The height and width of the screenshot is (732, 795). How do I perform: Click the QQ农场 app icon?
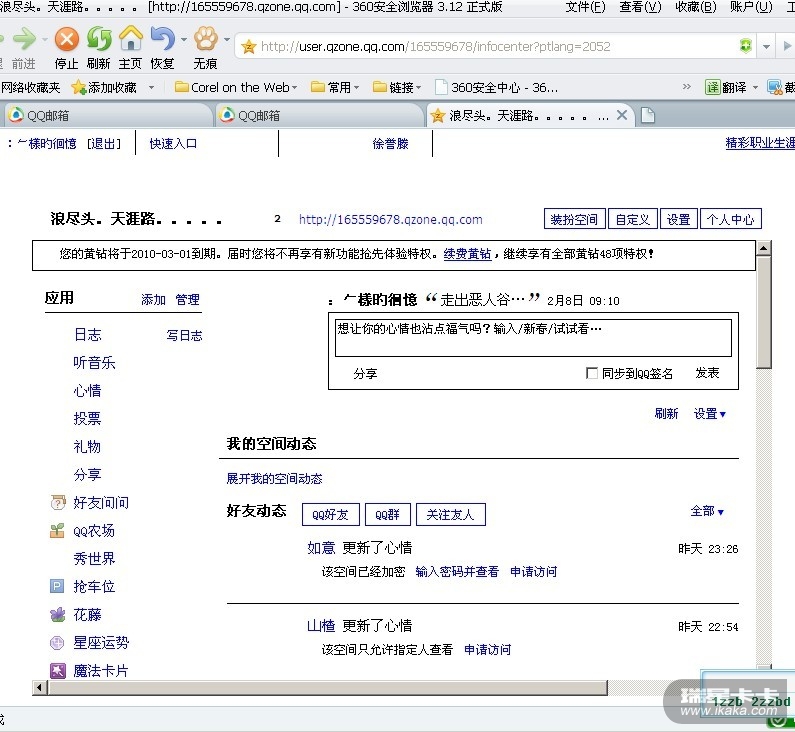pos(57,531)
